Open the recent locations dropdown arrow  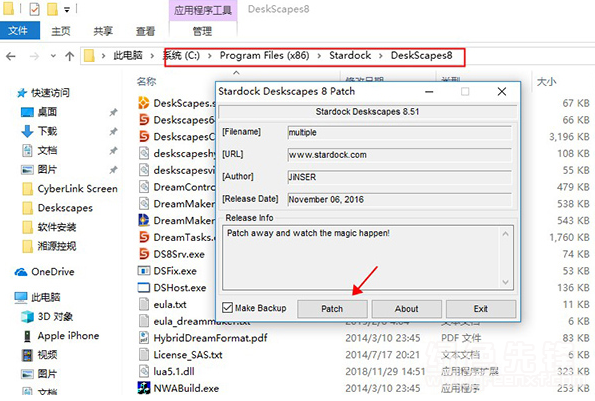coord(53,56)
